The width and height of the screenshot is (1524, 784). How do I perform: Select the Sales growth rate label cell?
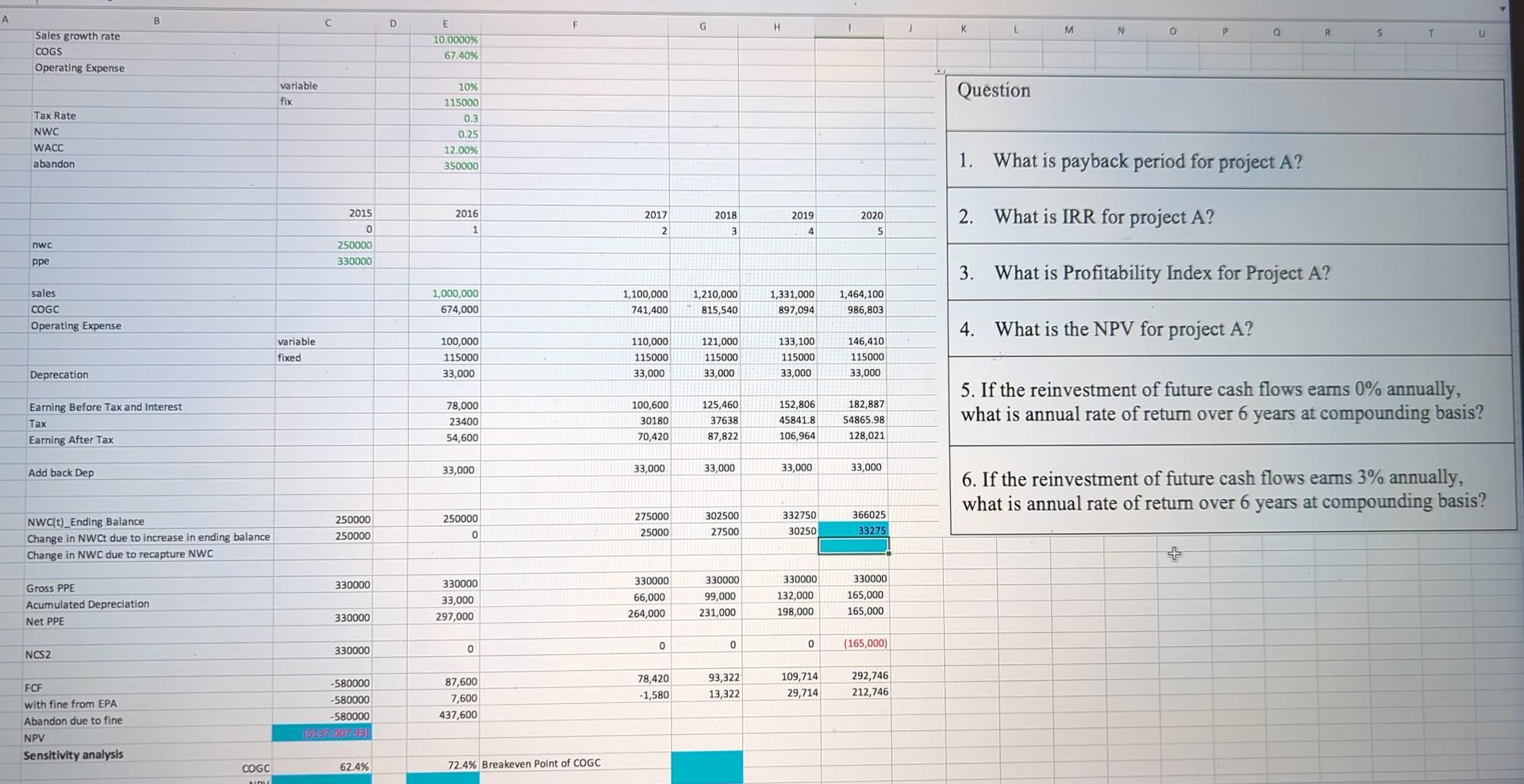[76, 36]
